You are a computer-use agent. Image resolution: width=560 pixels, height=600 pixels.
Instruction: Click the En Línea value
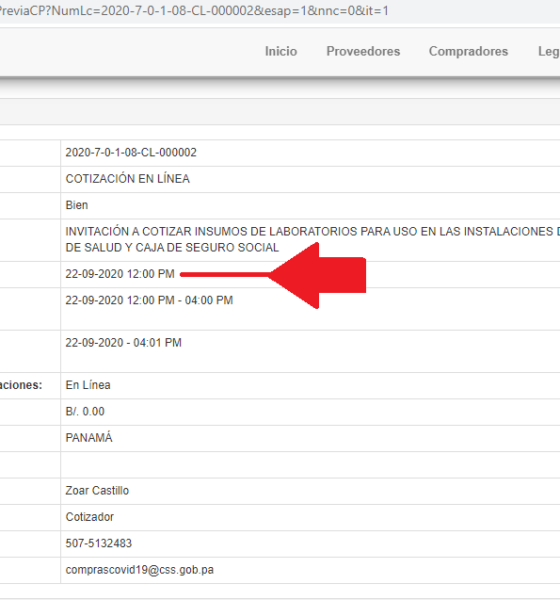[x=88, y=385]
